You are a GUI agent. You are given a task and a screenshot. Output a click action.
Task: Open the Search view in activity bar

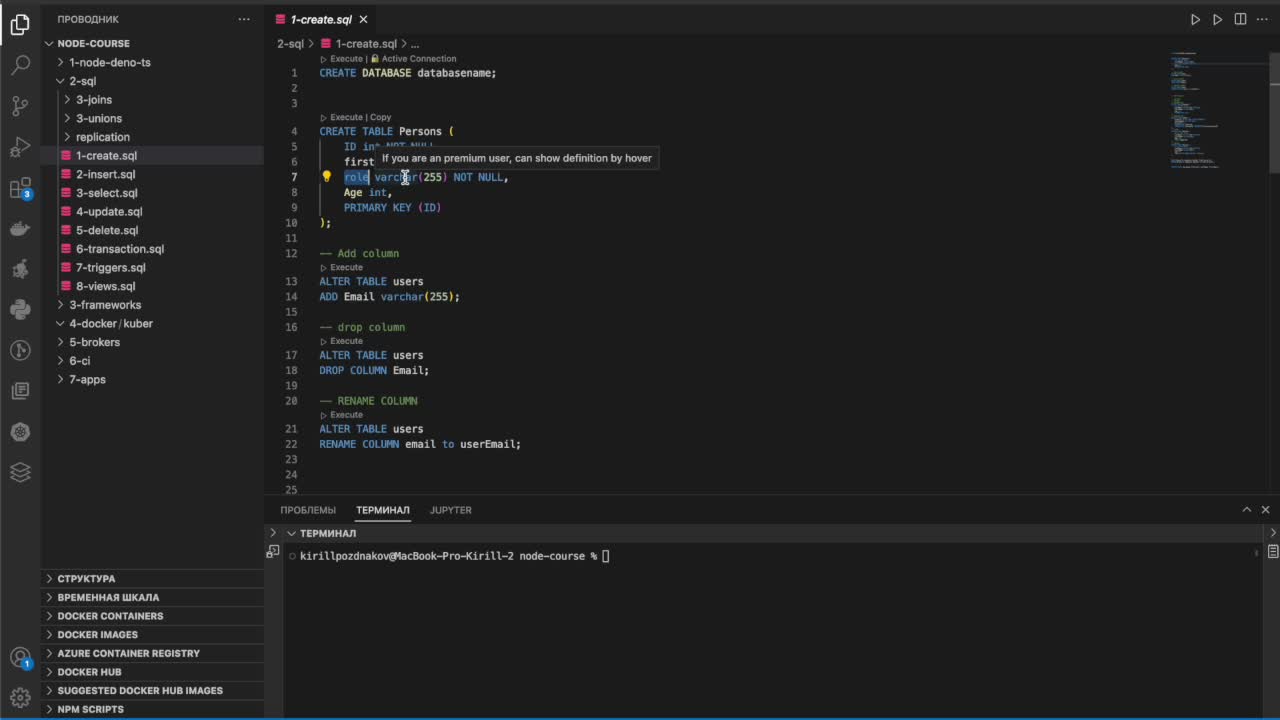point(20,67)
